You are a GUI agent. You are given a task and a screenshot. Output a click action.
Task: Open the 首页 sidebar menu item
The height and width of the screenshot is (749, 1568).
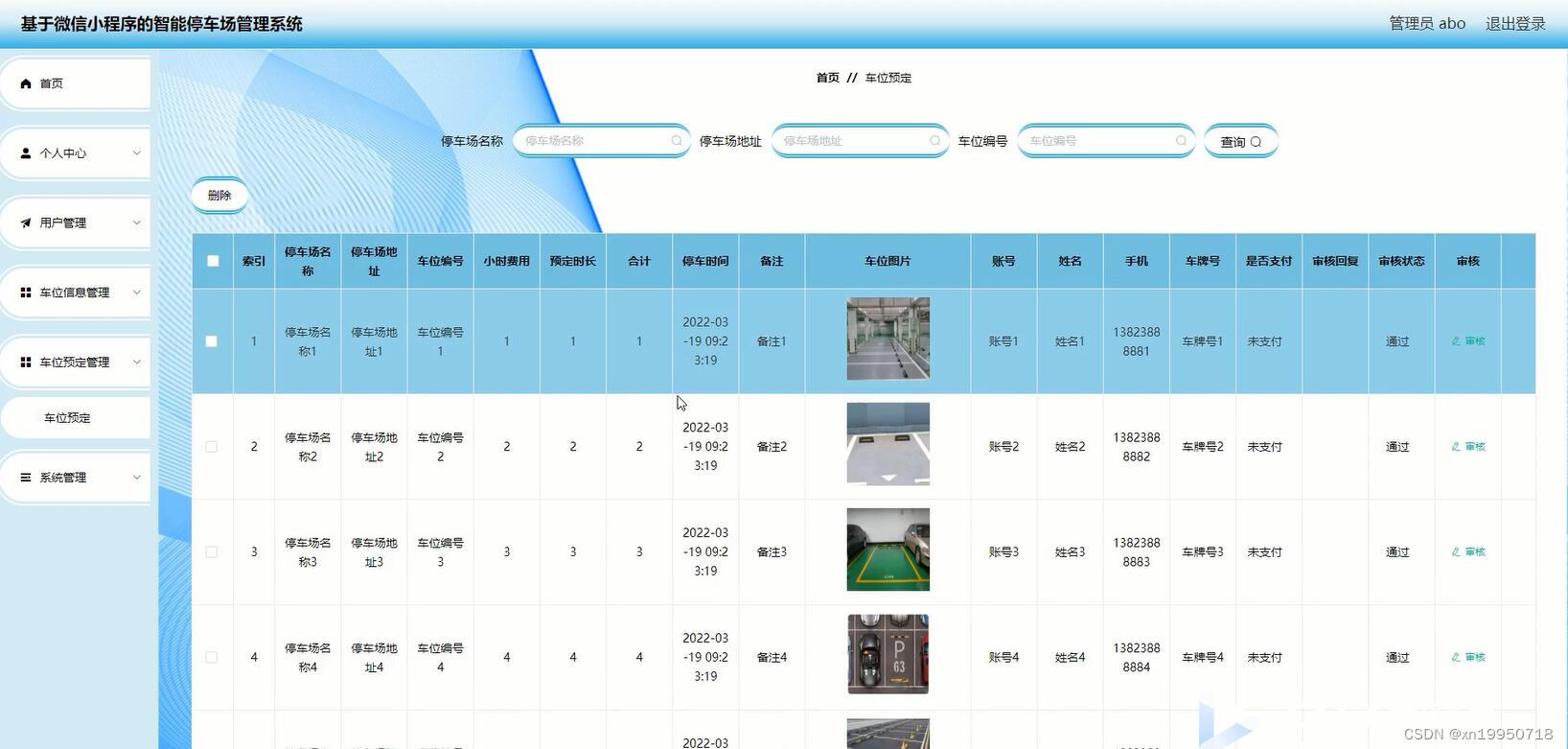[75, 83]
